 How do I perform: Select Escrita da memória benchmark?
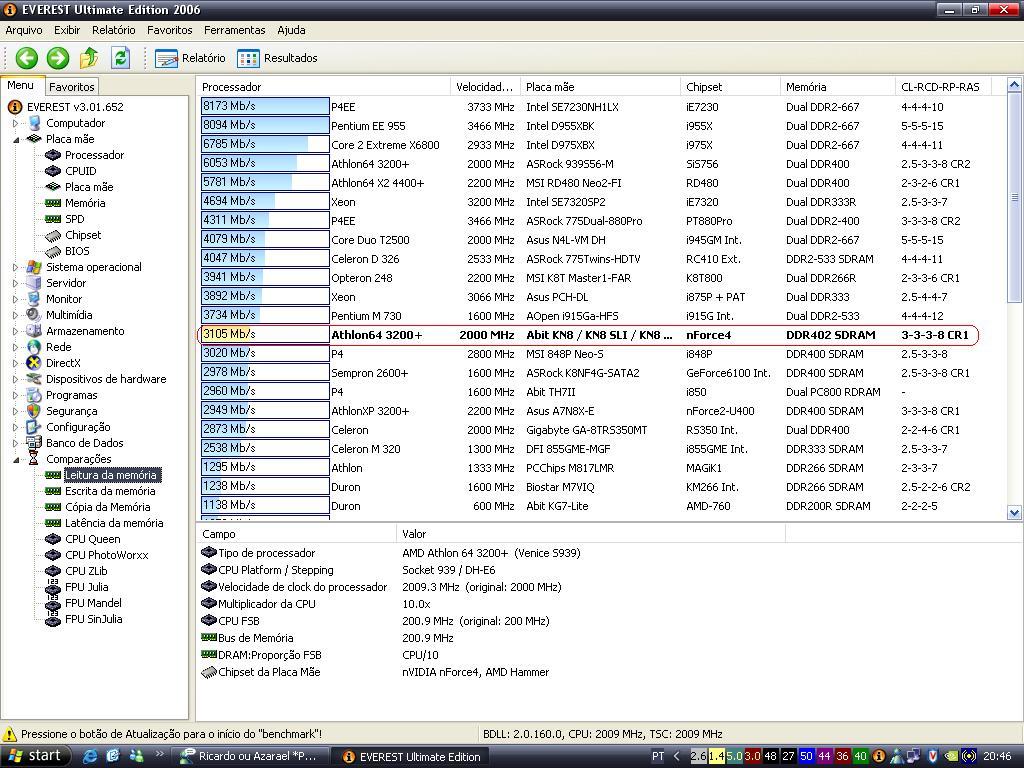110,491
